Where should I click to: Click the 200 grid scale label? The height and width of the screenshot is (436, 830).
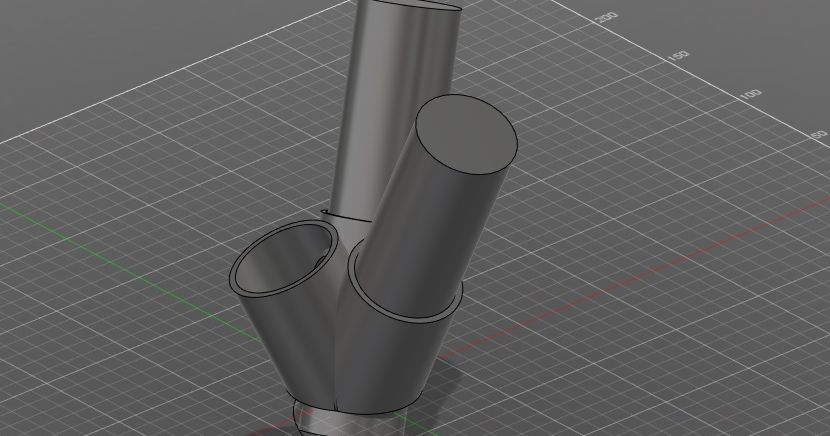606,18
